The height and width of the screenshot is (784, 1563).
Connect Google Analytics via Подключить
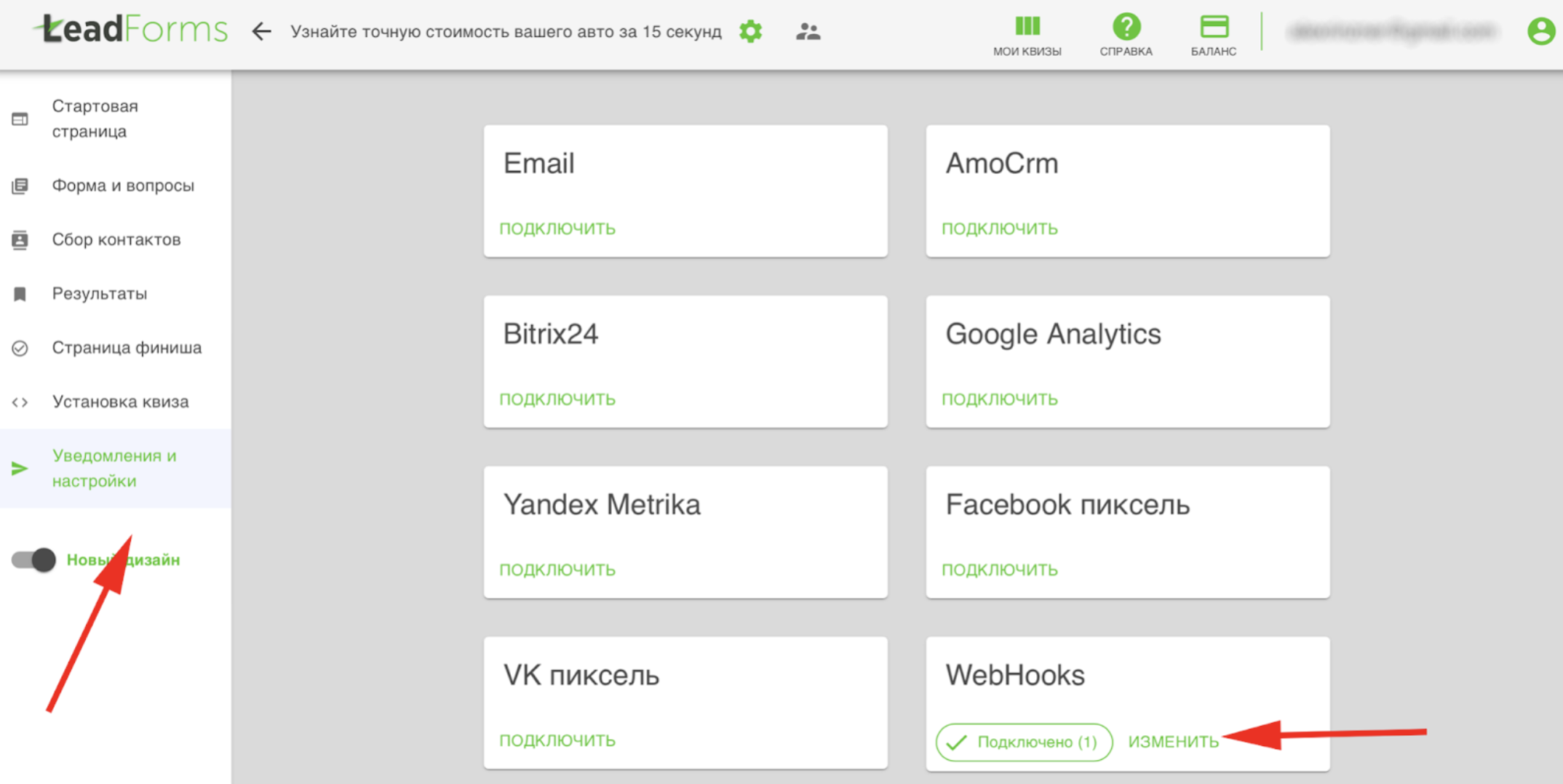(999, 399)
